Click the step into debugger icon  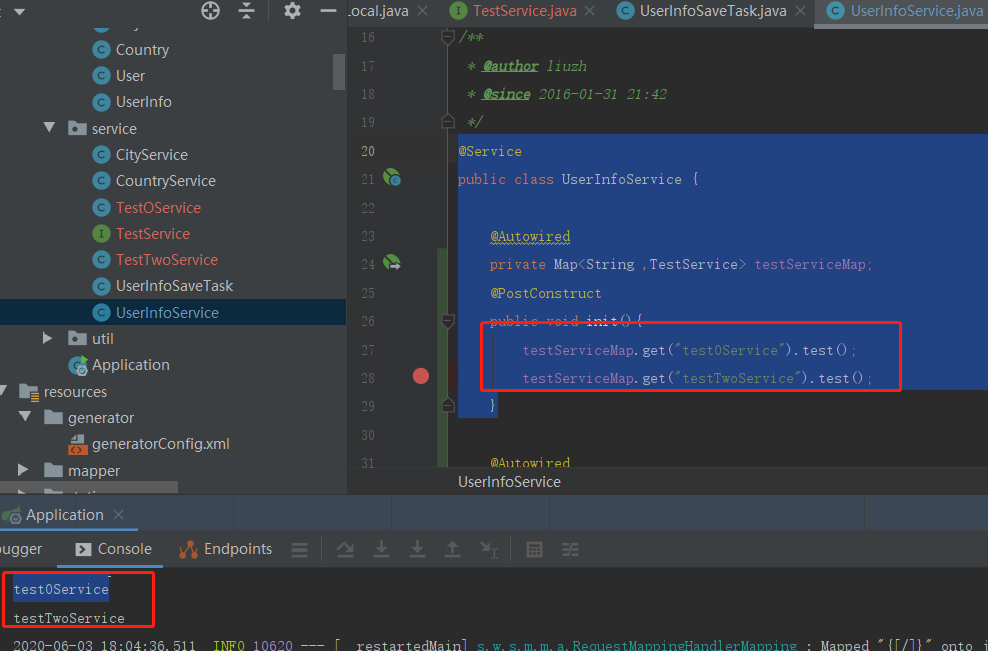381,550
